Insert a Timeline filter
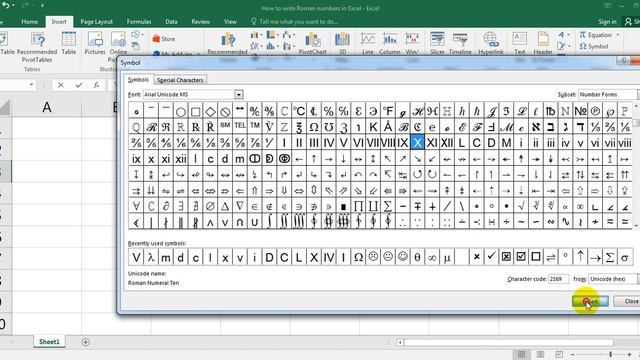 [x=460, y=44]
